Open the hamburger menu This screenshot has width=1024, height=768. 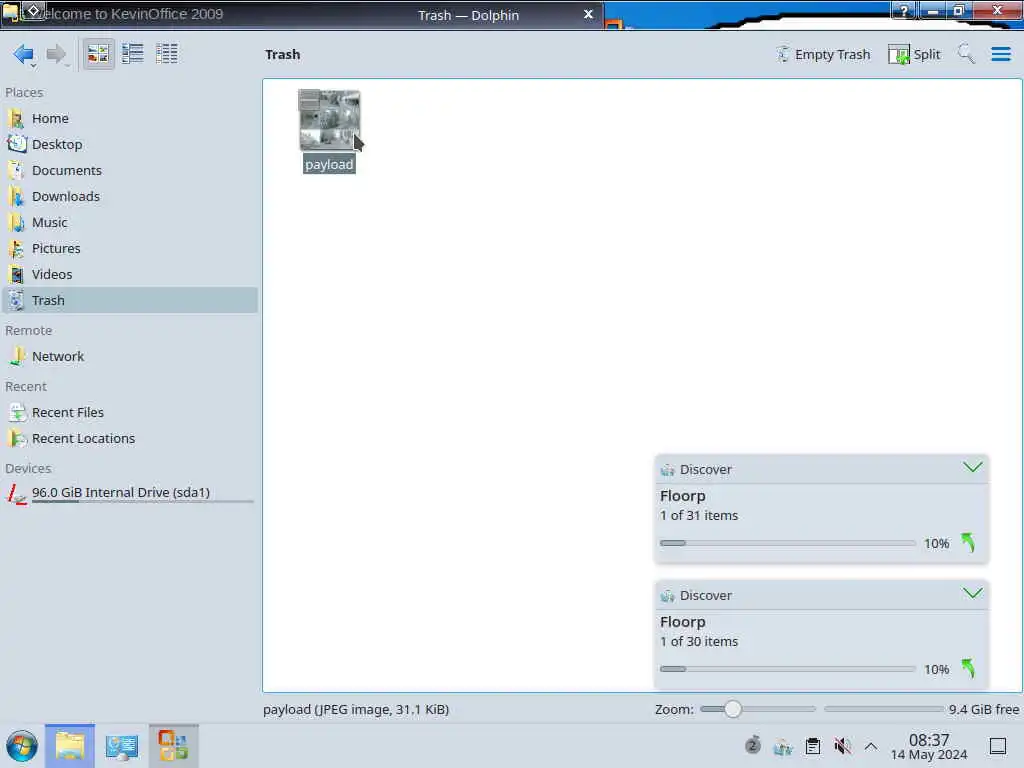1000,54
